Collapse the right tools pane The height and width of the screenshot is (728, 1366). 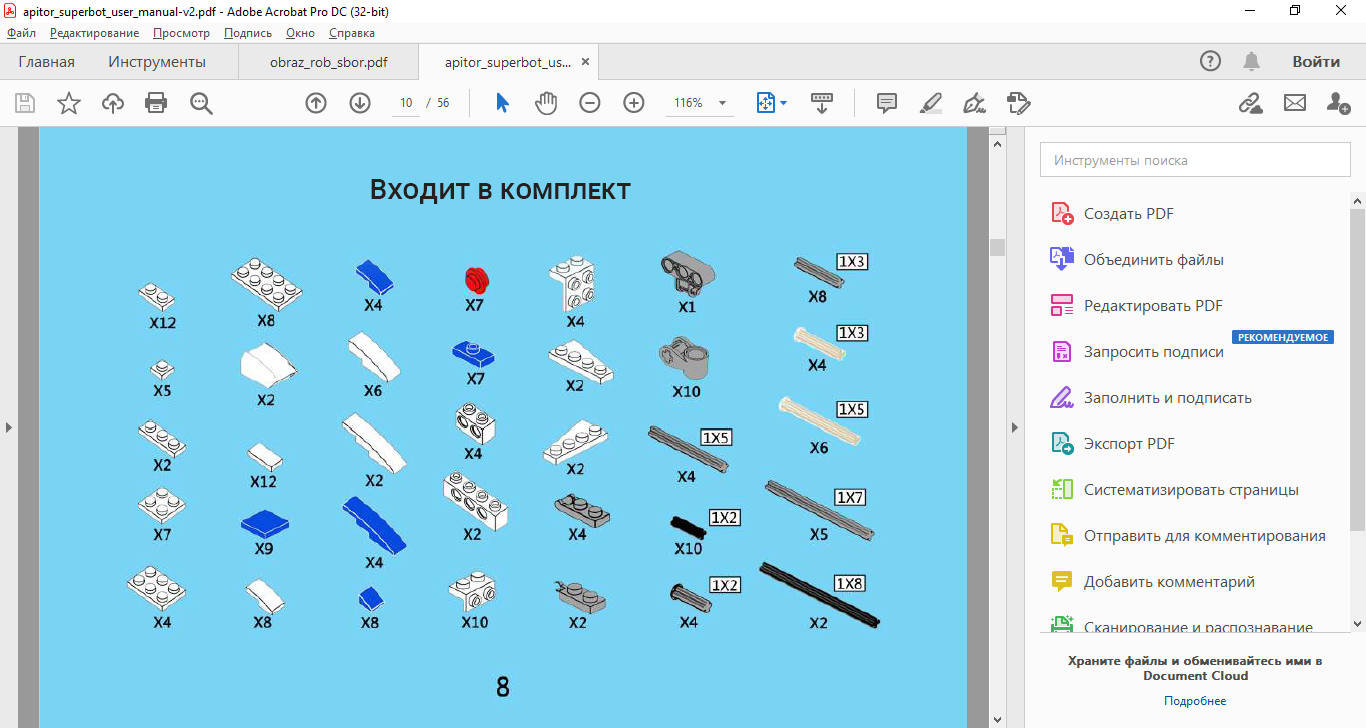pyautogui.click(x=1015, y=427)
